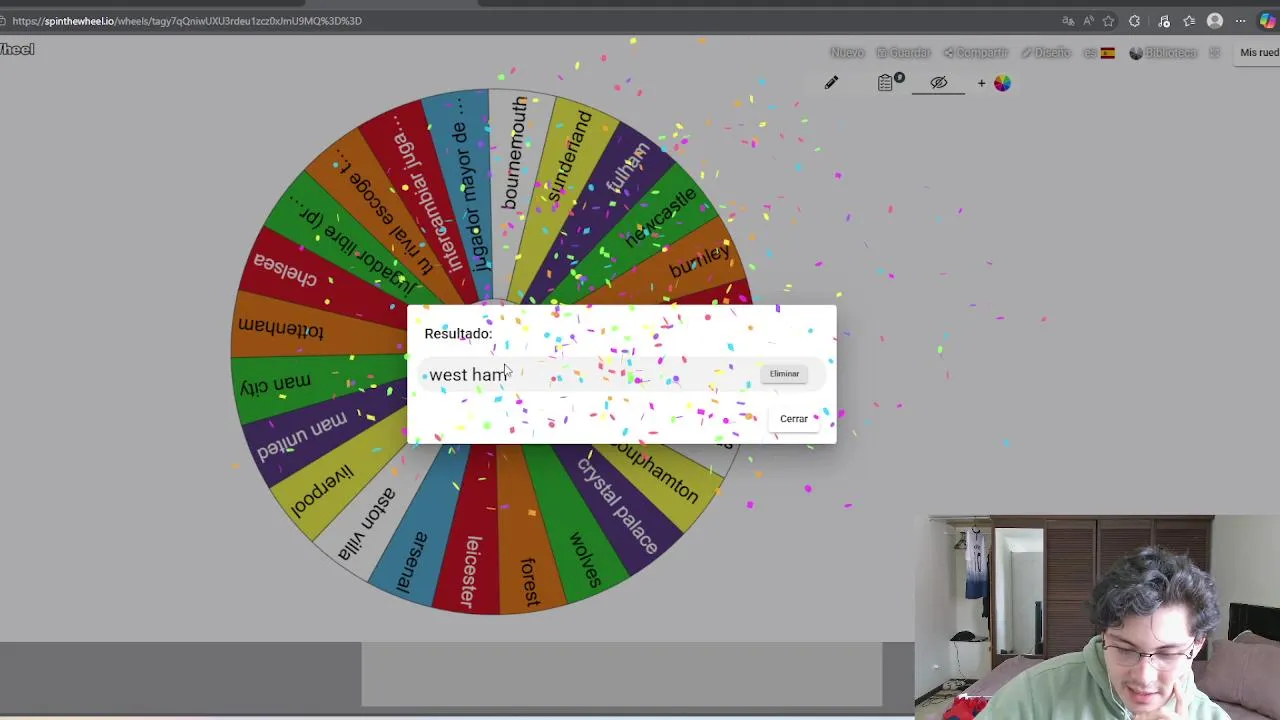Screen dimensions: 1280x720
Task: Open the Spanish flag language selector
Action: click(x=1100, y=53)
